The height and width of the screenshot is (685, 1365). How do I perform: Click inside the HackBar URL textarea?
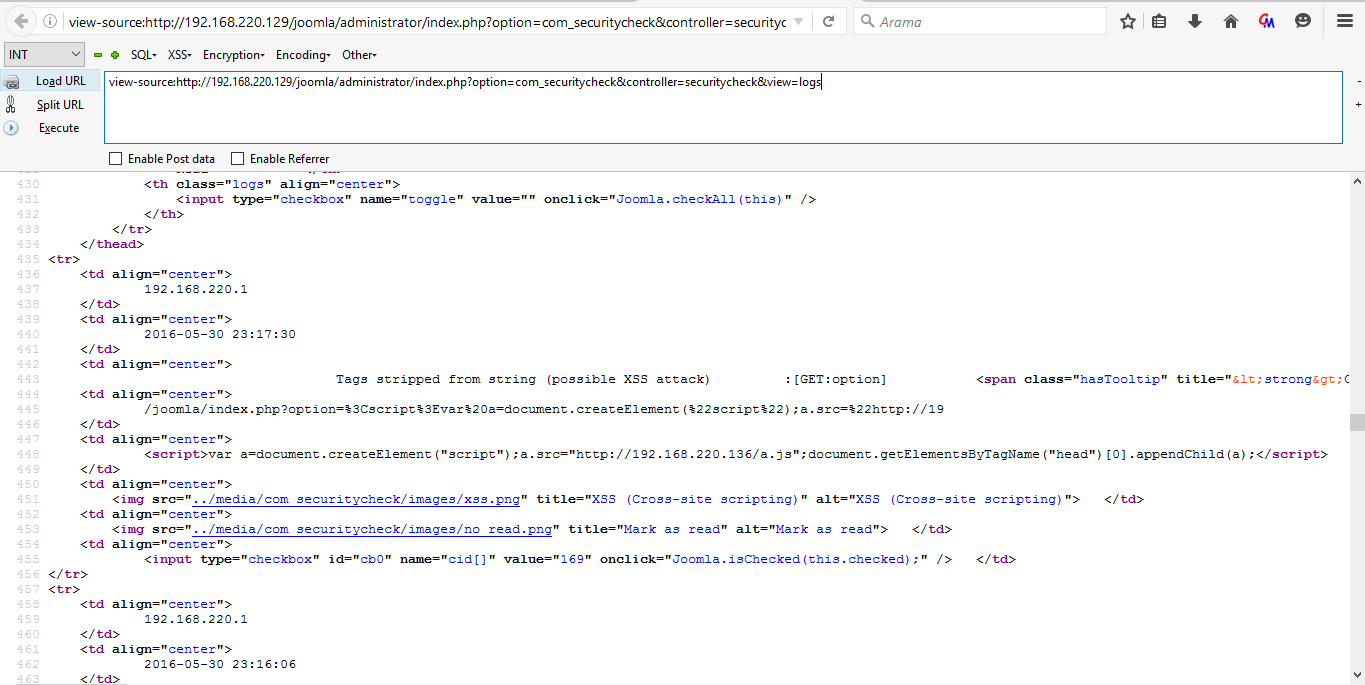pyautogui.click(x=723, y=107)
